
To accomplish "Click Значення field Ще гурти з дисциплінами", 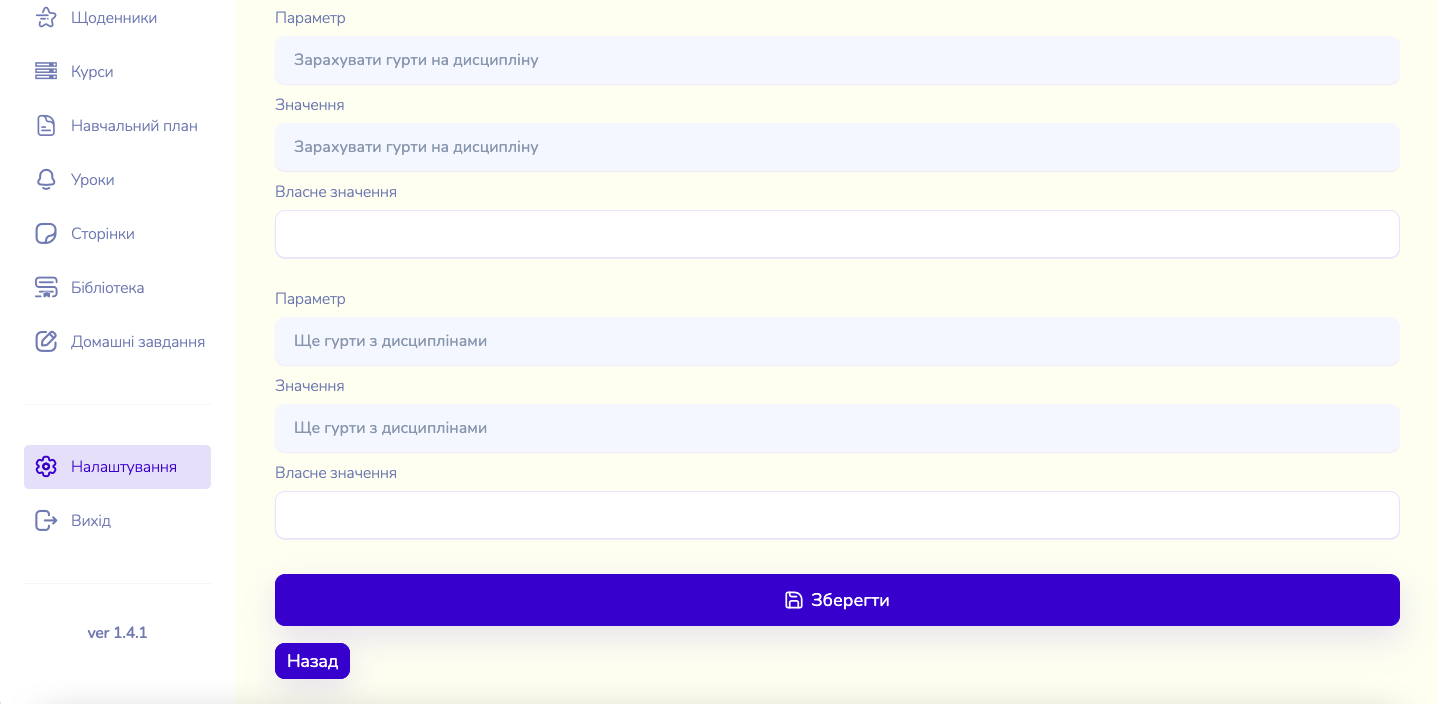I will [837, 428].
